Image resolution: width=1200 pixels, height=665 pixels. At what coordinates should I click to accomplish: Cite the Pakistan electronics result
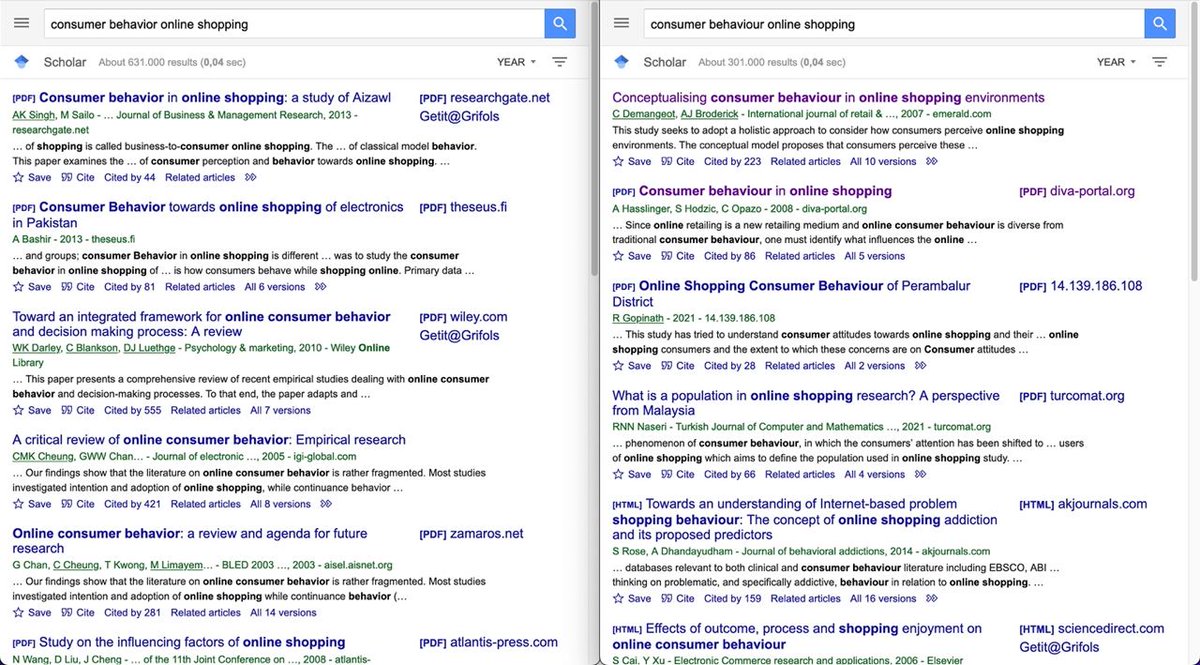click(x=78, y=286)
